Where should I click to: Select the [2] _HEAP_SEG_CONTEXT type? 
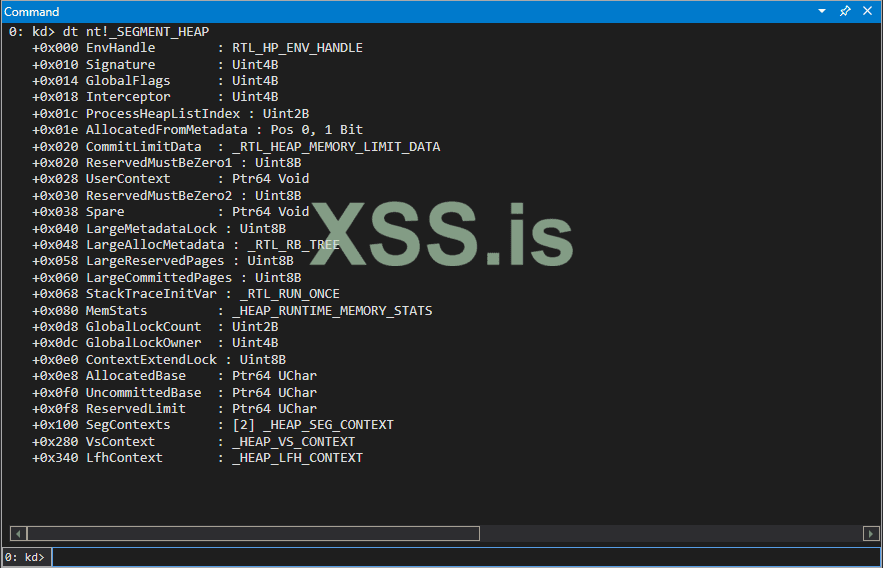point(313,425)
